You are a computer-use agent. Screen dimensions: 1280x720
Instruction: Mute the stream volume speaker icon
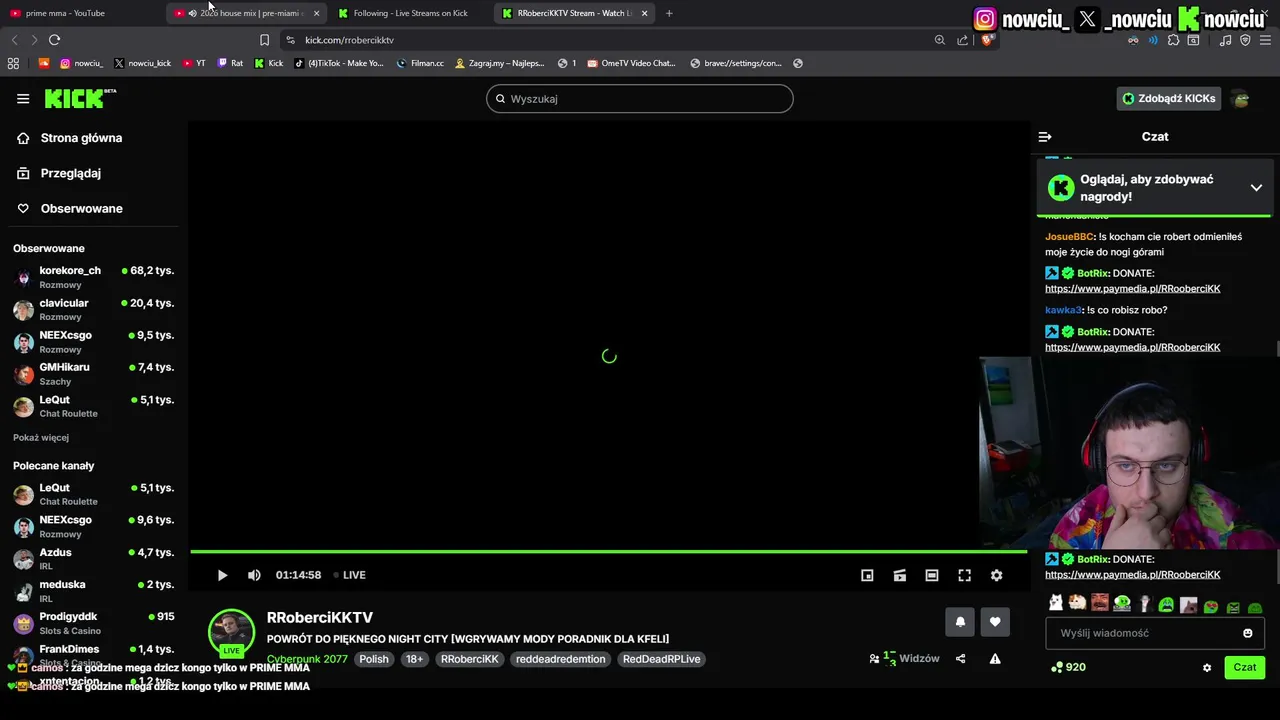(254, 575)
